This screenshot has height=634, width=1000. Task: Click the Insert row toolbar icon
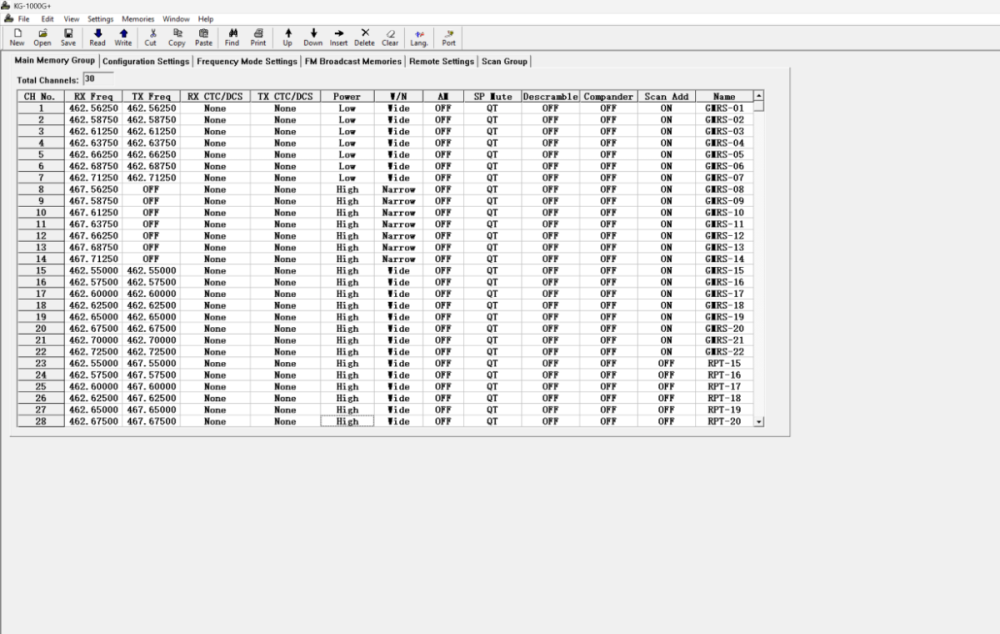339,37
